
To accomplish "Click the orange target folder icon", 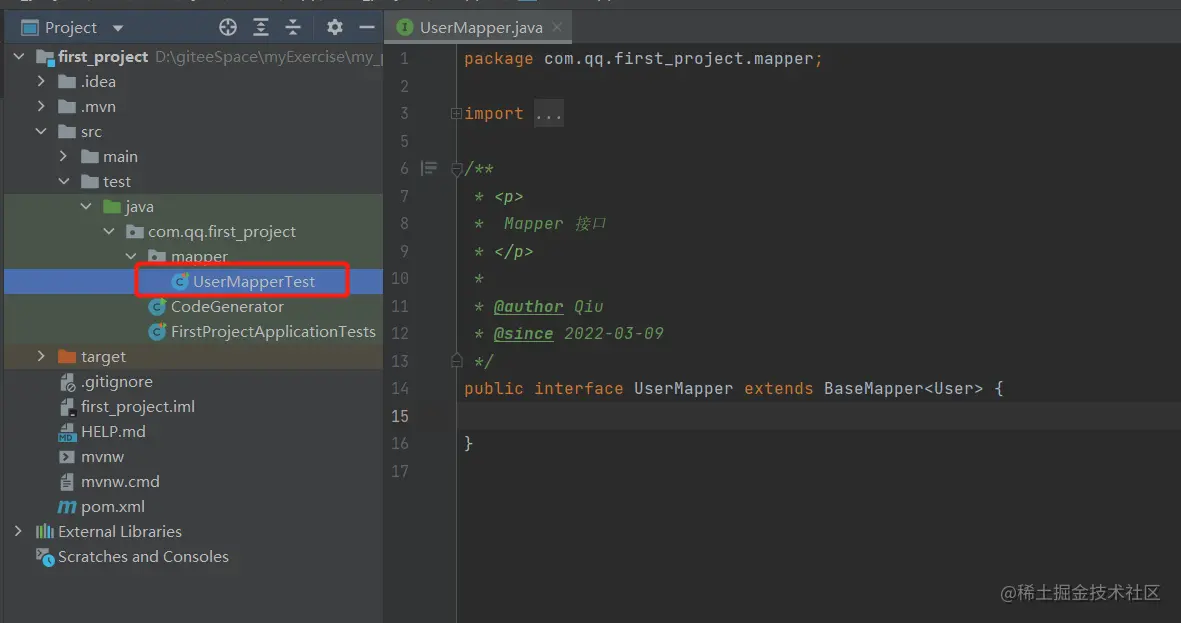I will pos(67,356).
